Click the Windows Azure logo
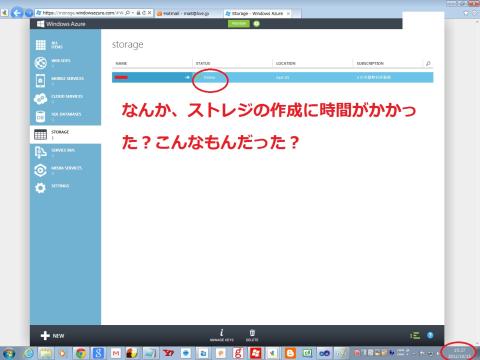This screenshot has height=360, width=480. [61, 24]
